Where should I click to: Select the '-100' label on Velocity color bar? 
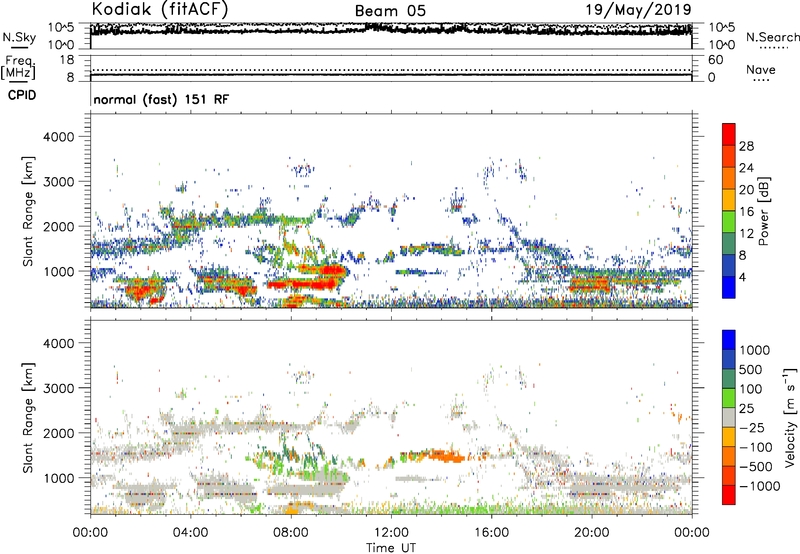click(x=756, y=447)
